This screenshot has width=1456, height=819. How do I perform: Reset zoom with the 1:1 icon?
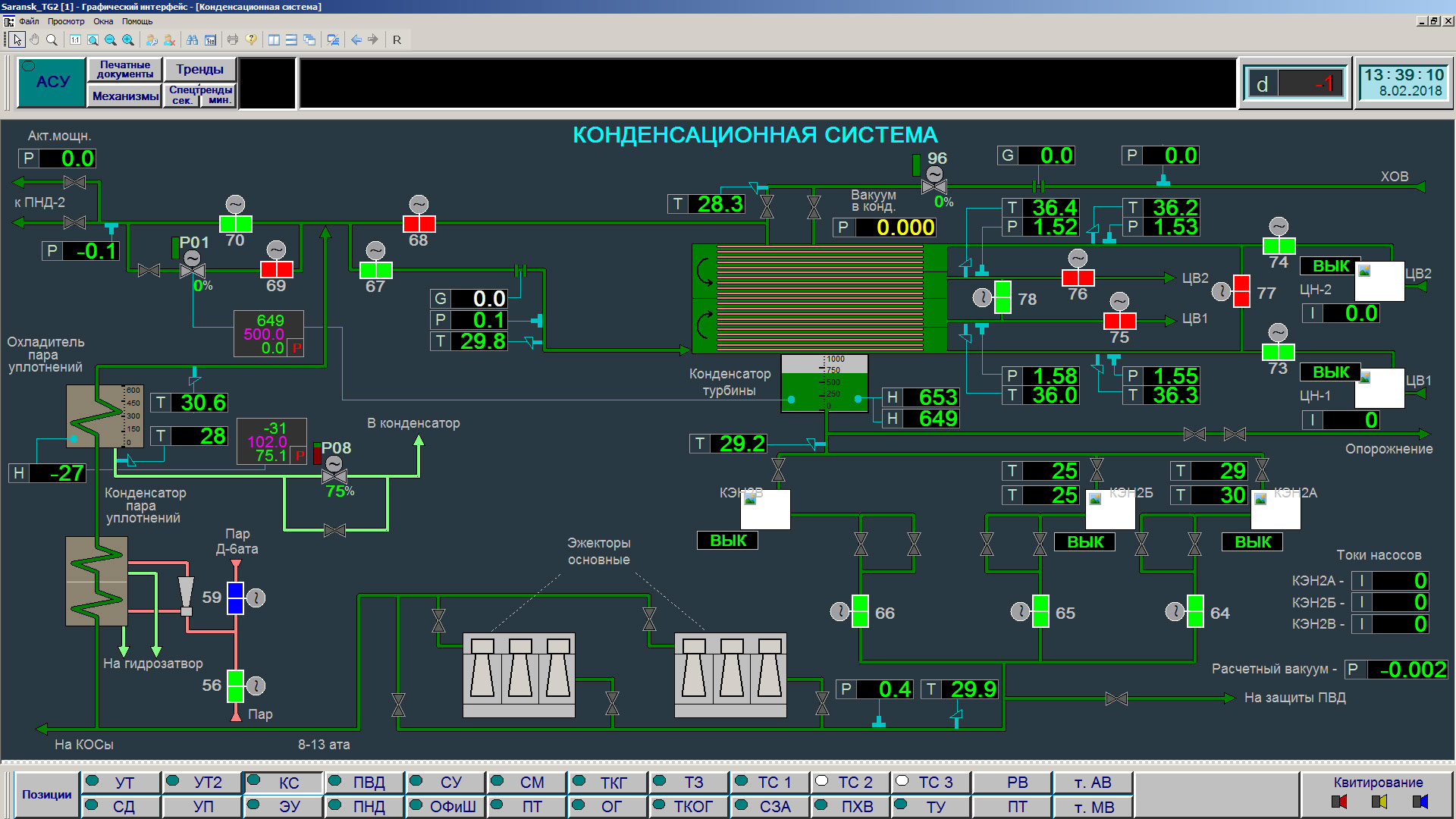75,39
